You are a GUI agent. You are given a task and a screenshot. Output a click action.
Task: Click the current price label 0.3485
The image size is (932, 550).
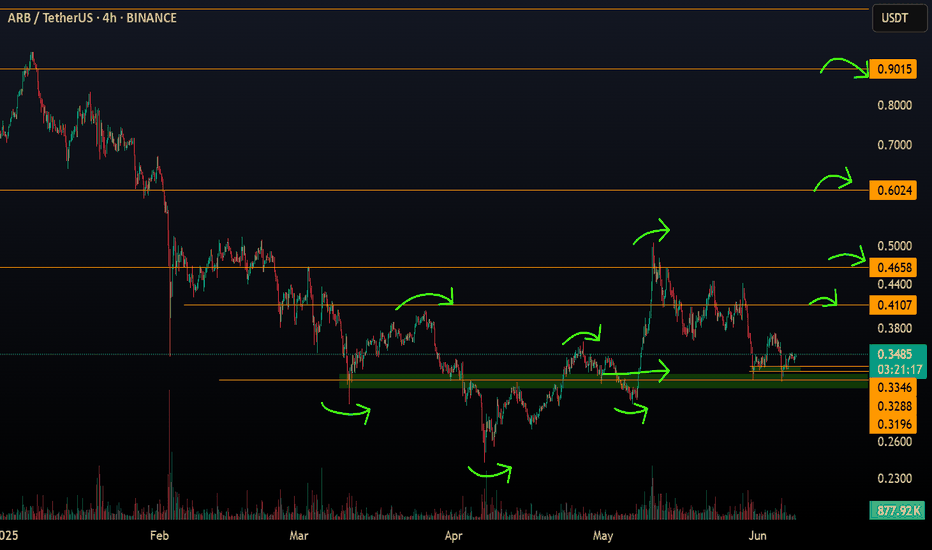pos(896,354)
